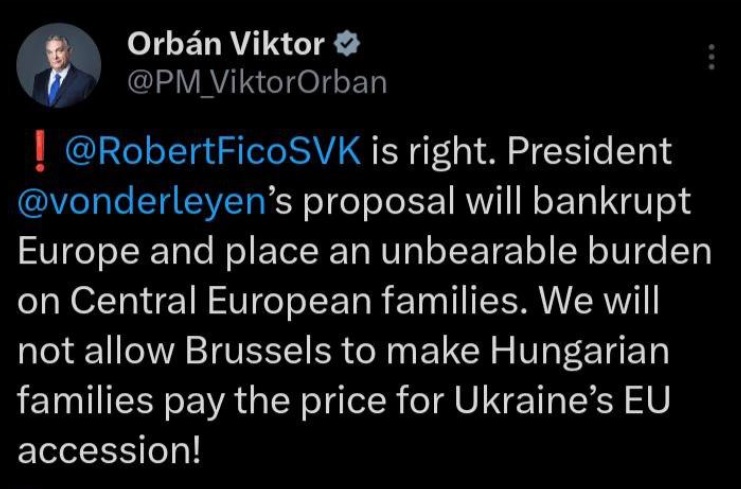Image resolution: width=741 pixels, height=489 pixels.
Task: Open the @vonderleyen mention link
Action: point(143,202)
